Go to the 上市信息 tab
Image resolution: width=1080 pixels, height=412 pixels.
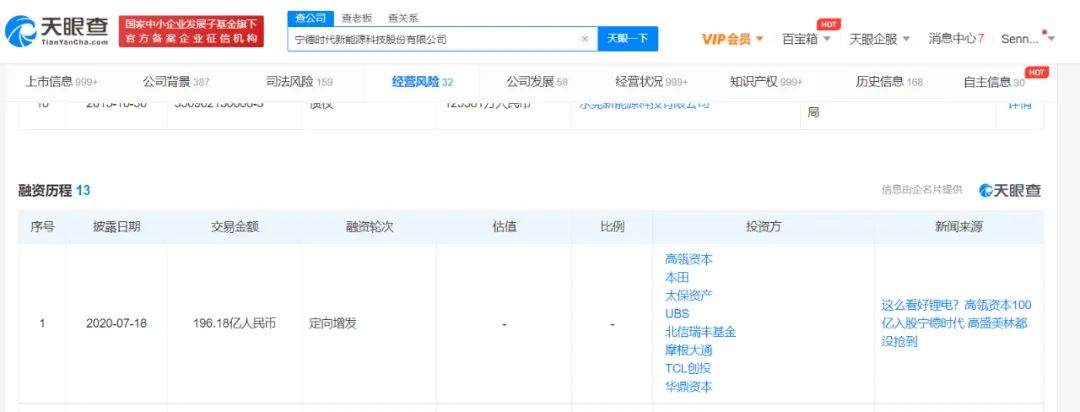(x=61, y=81)
